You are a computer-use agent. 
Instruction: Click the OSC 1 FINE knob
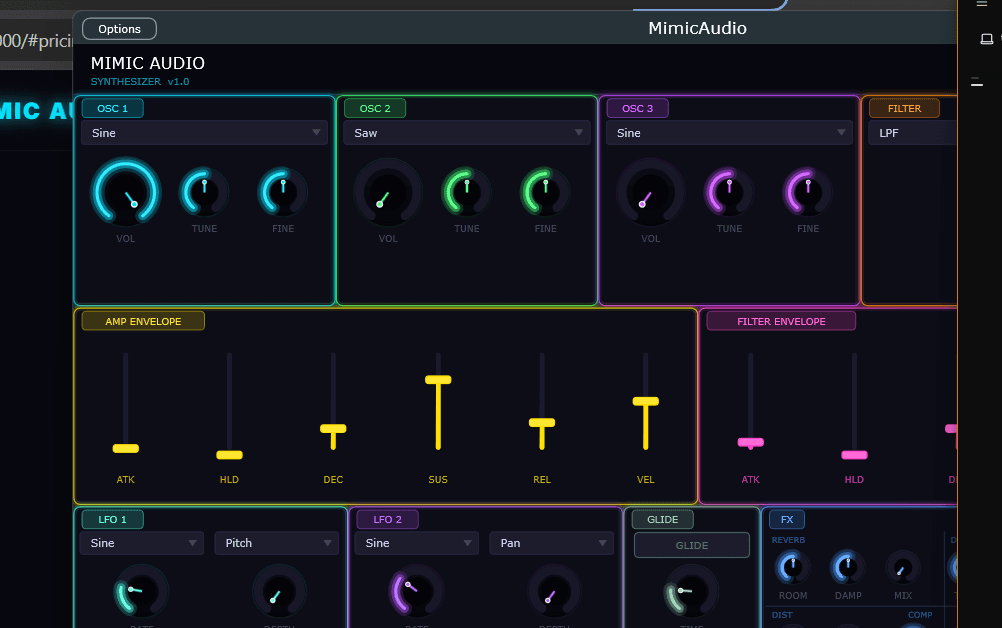(x=283, y=192)
